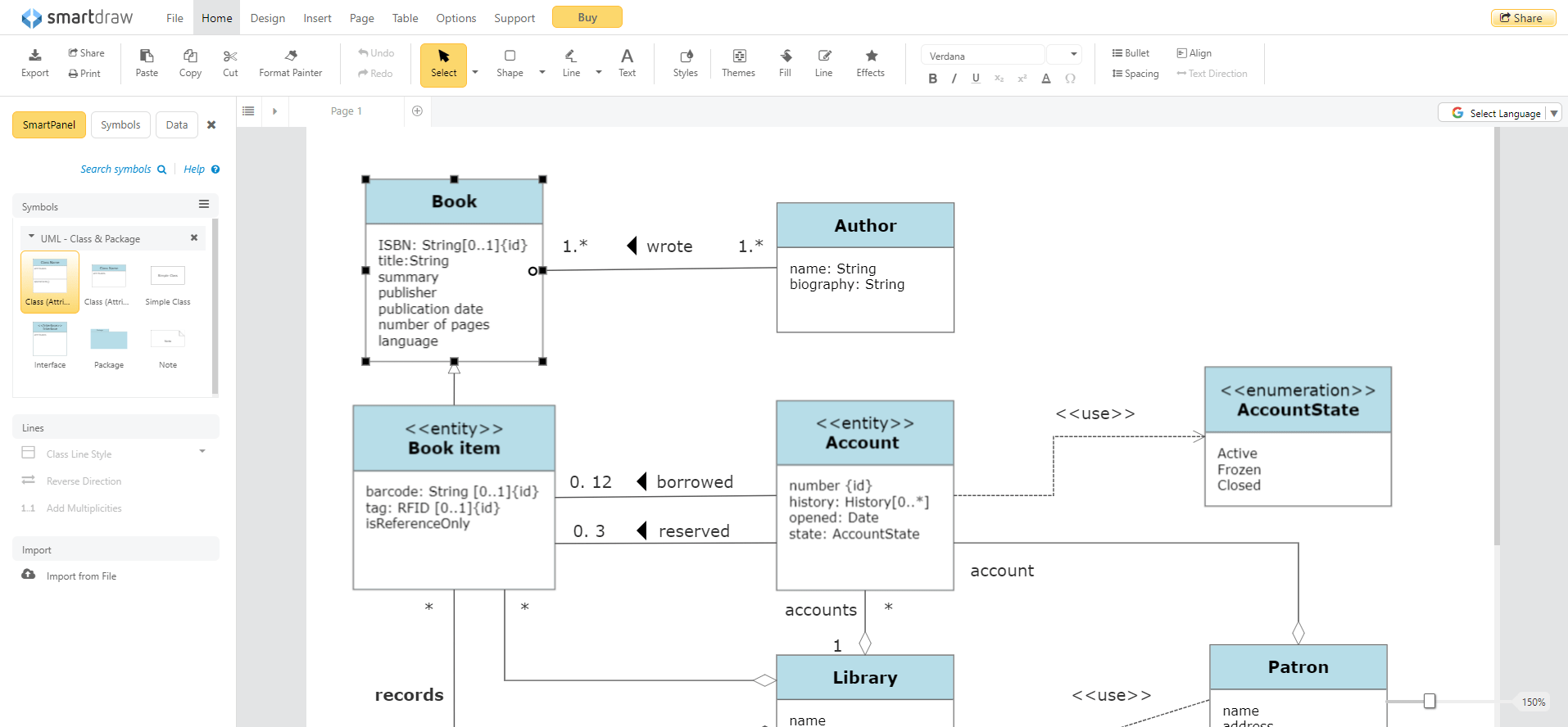Add a new page with plus icon
The height and width of the screenshot is (727, 1568).
click(417, 111)
